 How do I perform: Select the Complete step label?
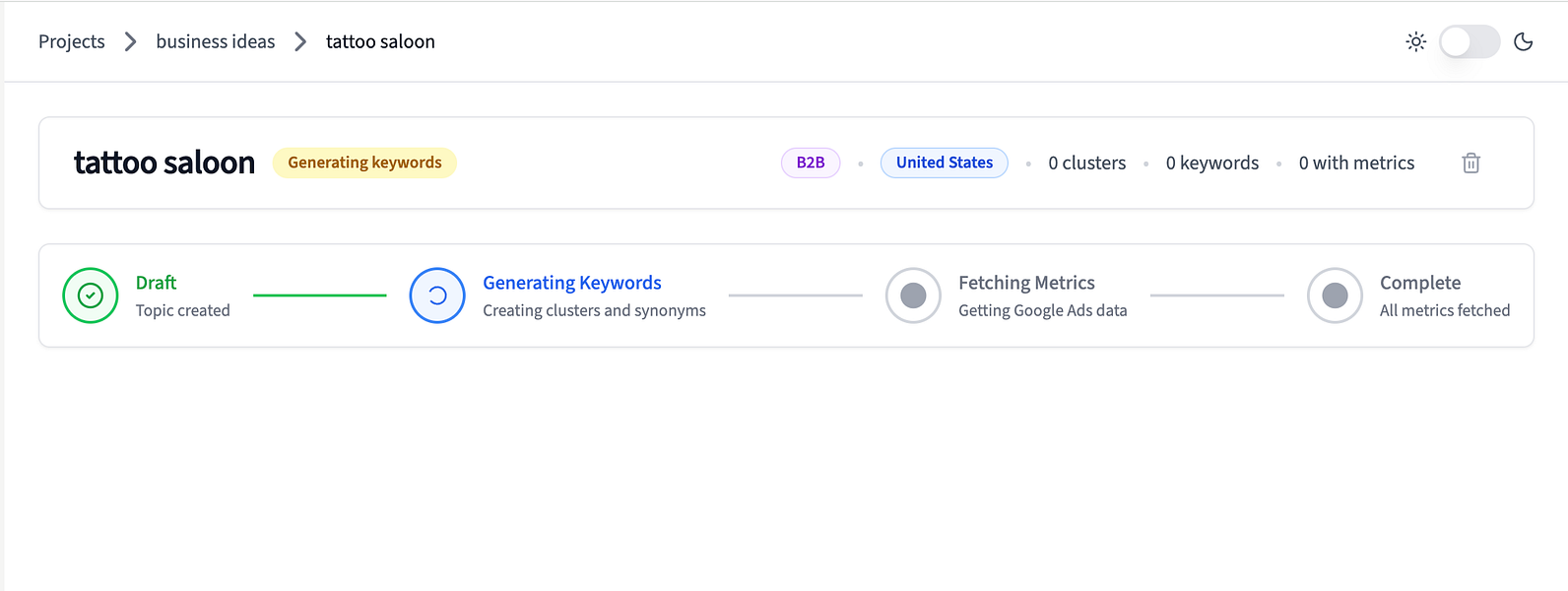pyautogui.click(x=1420, y=283)
